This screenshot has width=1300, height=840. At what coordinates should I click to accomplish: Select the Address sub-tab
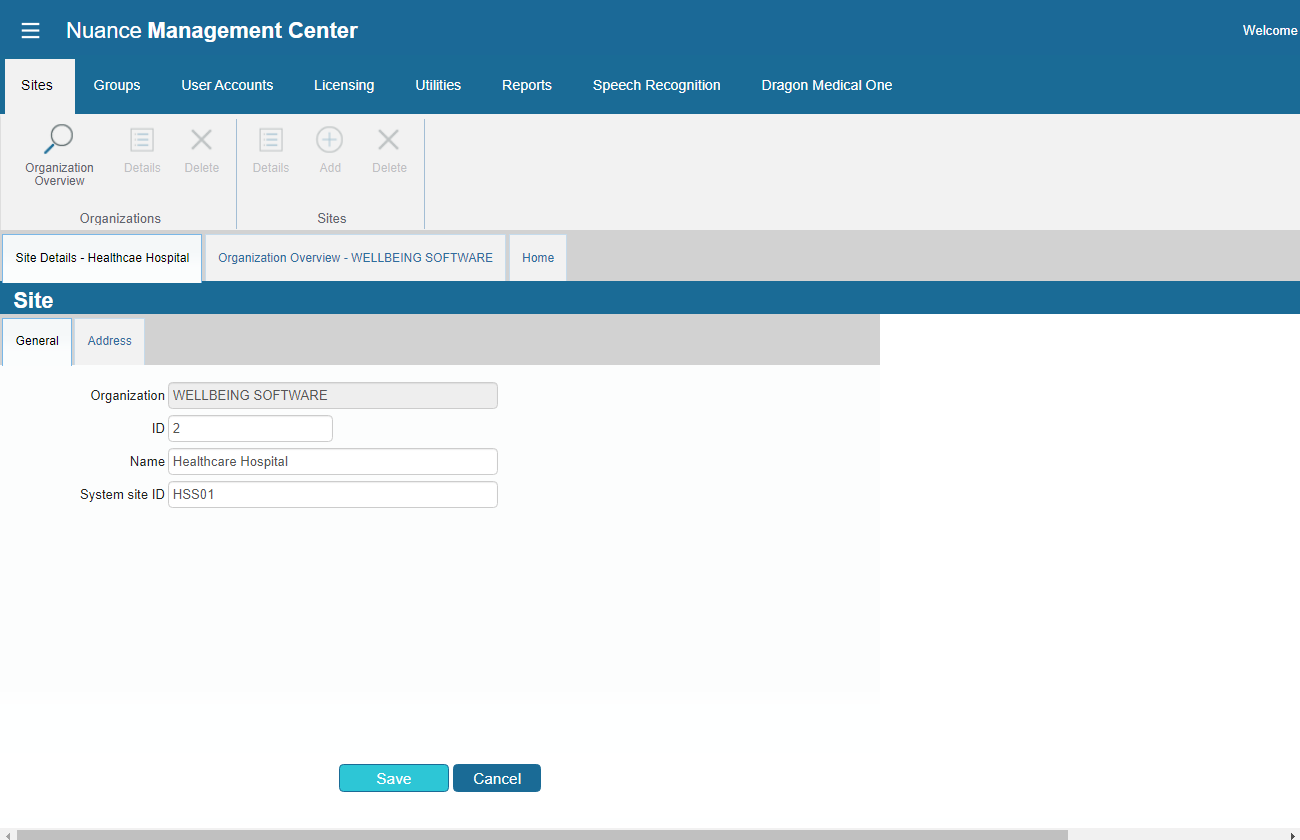pos(110,341)
